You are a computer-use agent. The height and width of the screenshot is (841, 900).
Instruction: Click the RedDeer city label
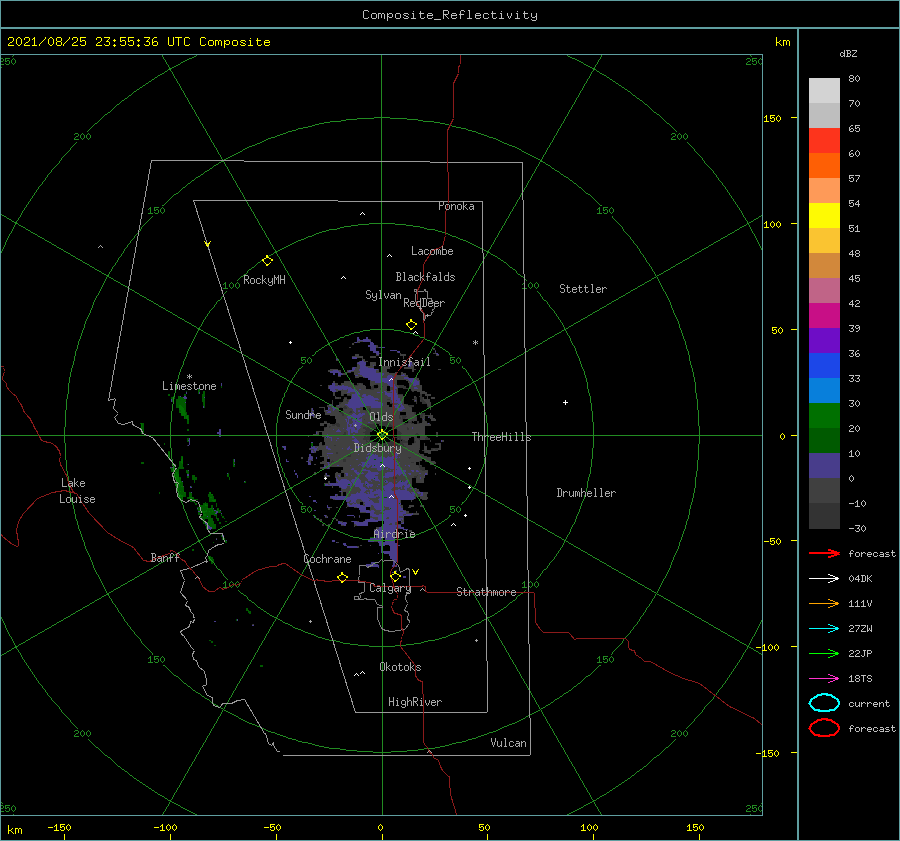point(424,303)
